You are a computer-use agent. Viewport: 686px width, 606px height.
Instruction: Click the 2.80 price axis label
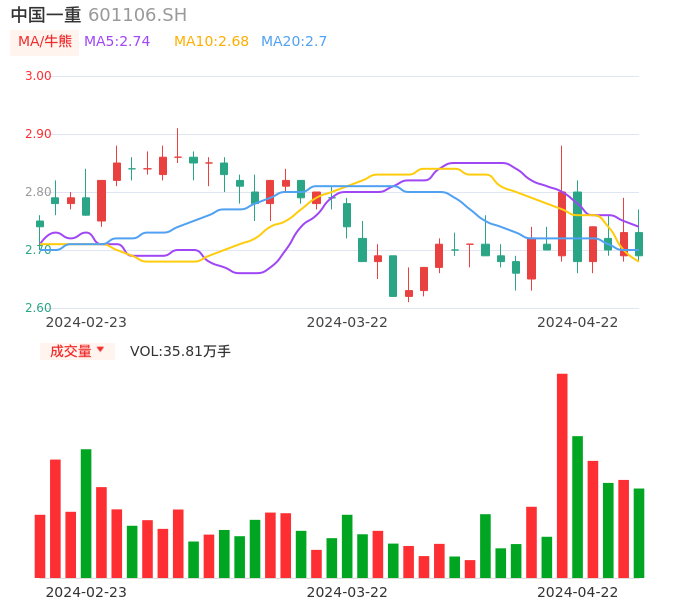tap(38, 192)
